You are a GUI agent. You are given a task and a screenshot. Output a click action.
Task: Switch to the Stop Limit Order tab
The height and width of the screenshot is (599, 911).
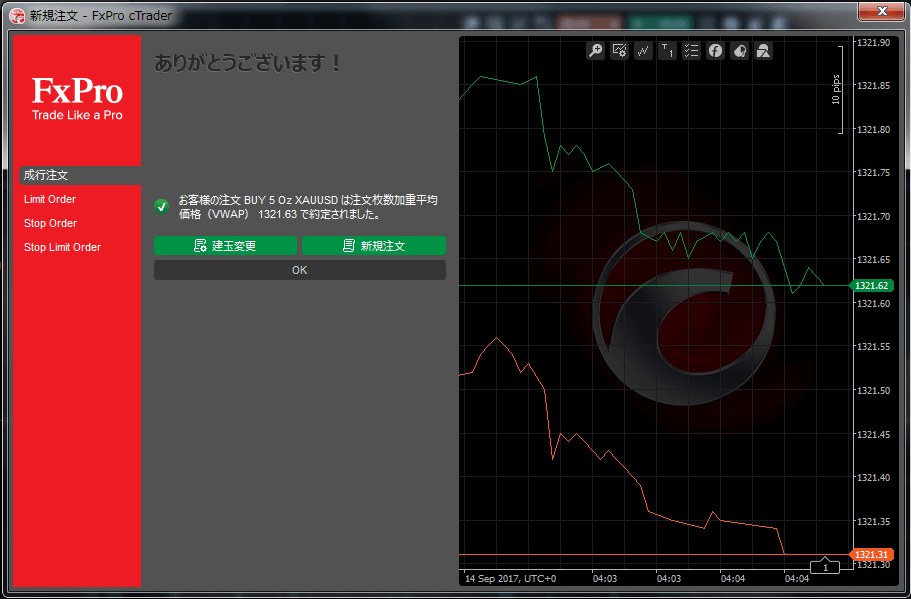point(62,247)
